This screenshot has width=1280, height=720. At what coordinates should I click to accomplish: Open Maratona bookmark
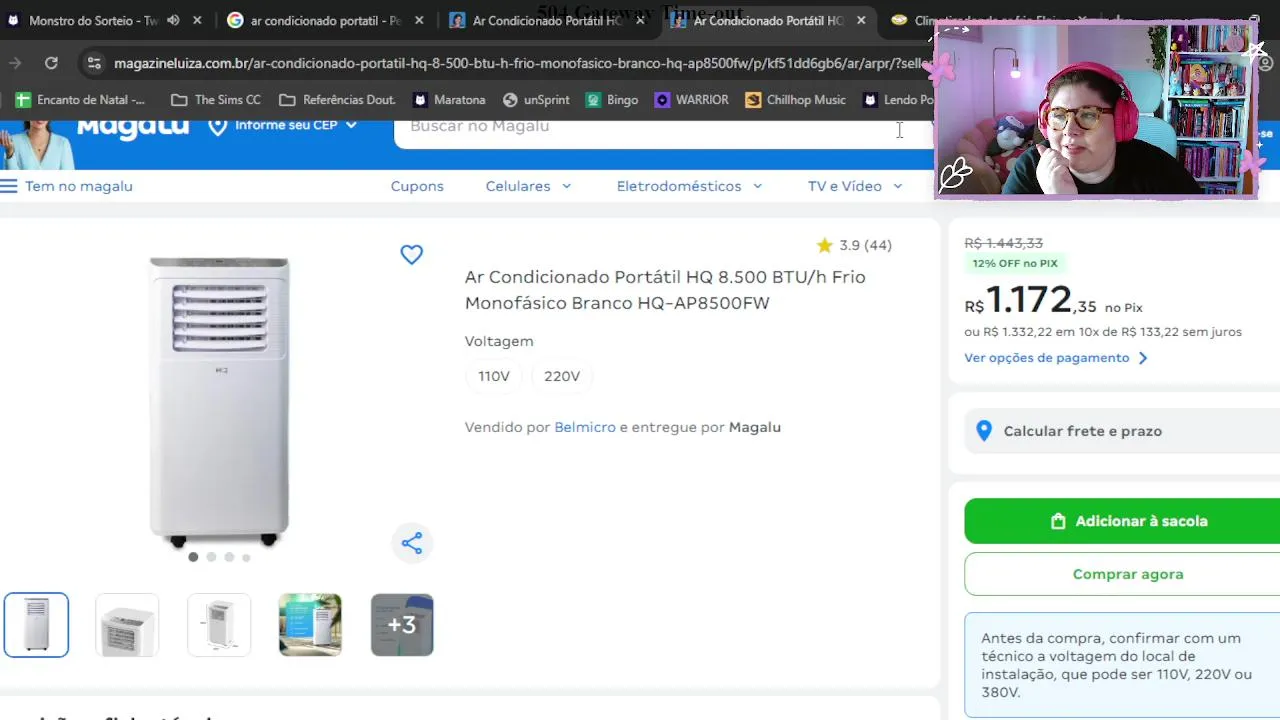(x=449, y=100)
